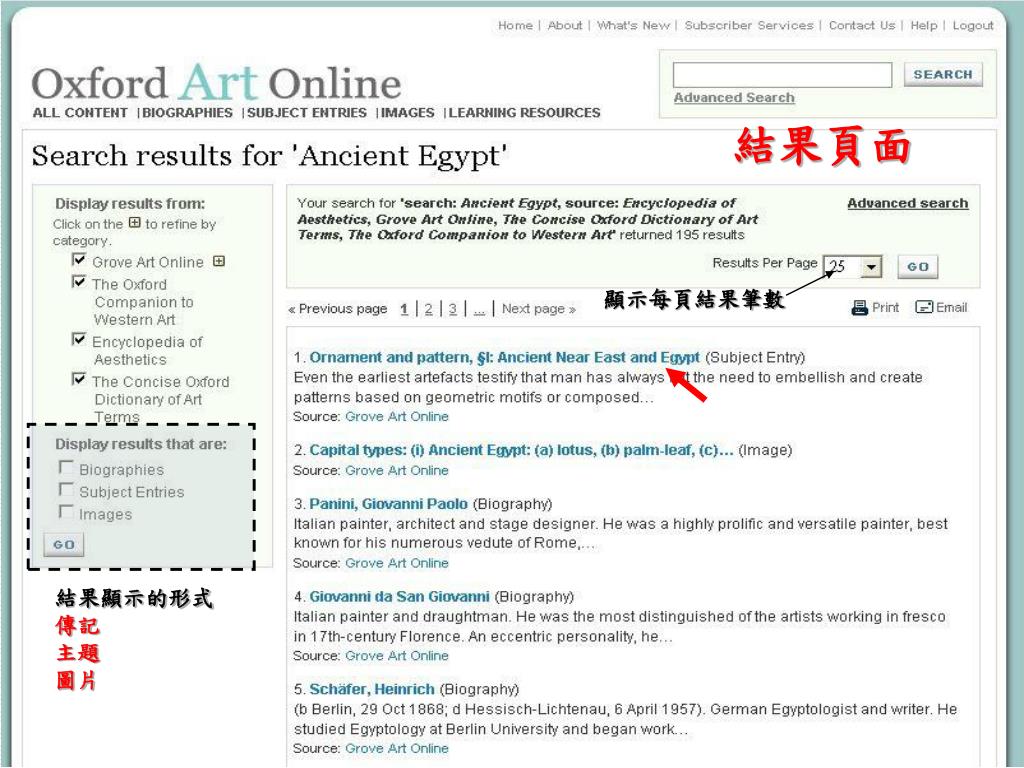The image size is (1024, 768).
Task: Open LEARNING RESOURCES menu item
Action: coord(524,113)
